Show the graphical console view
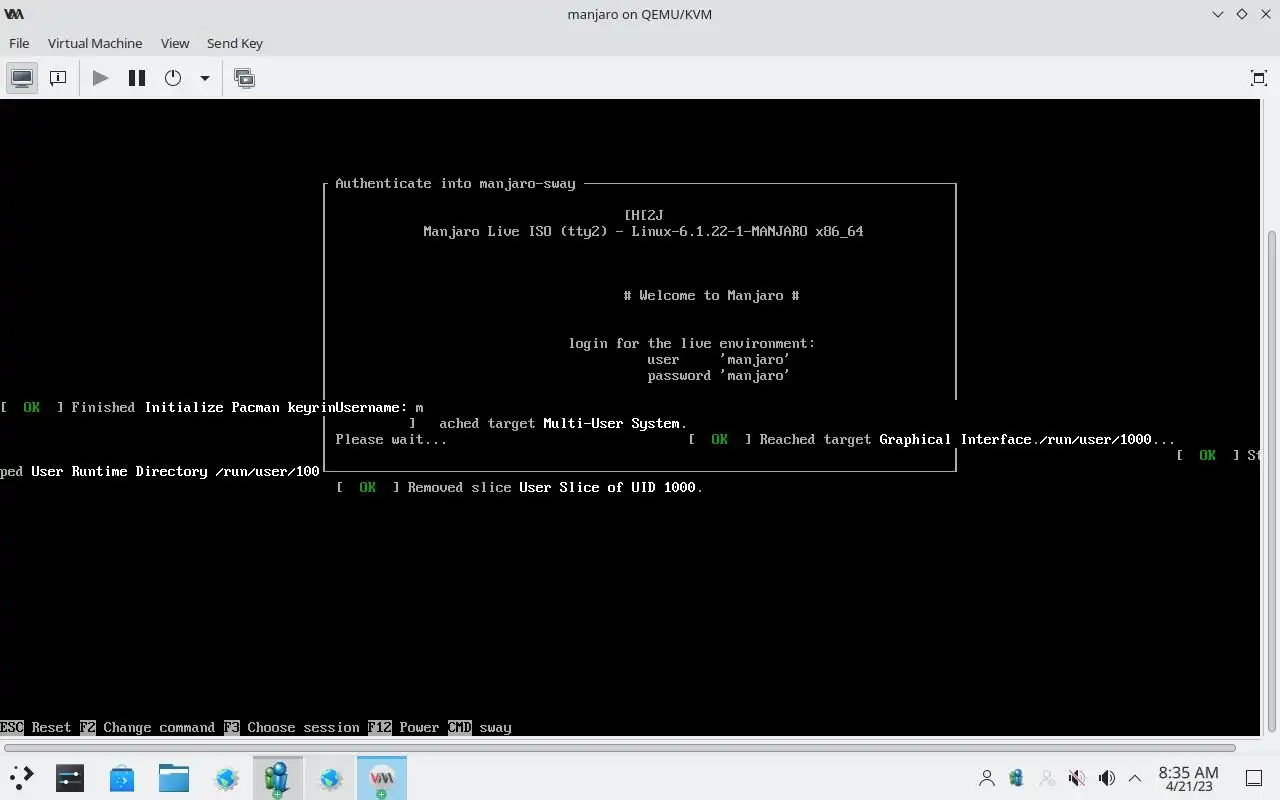Screen dimensions: 1280x800 tap(22, 78)
